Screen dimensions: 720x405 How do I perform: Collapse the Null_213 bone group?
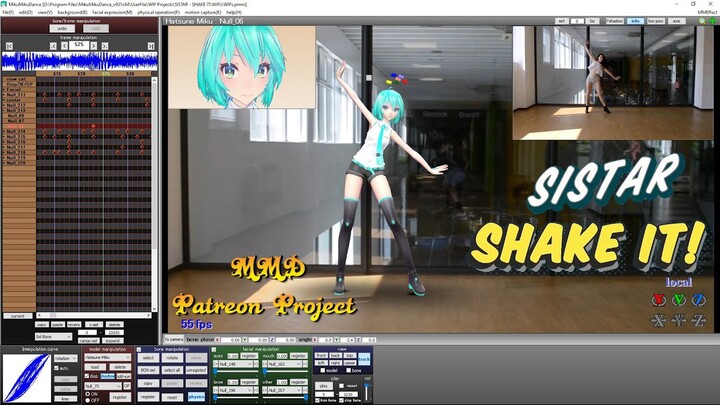[4, 110]
